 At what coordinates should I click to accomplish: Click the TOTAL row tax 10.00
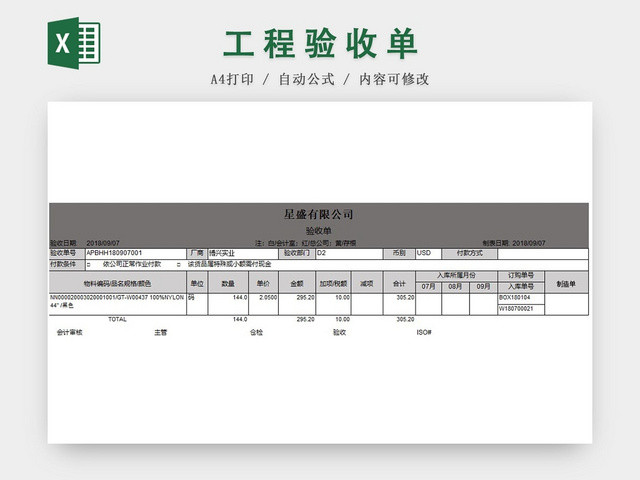342,320
